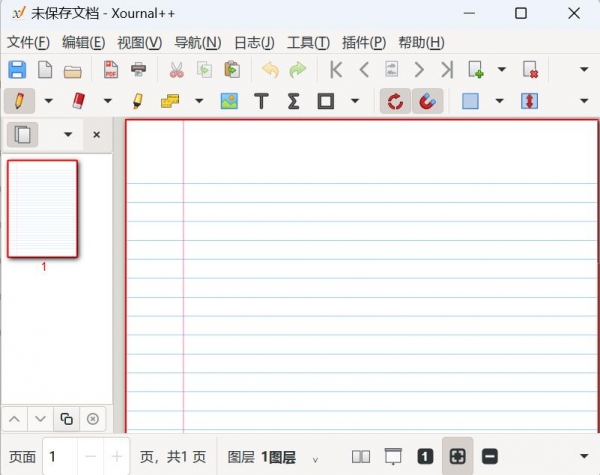Expand first toolbar overflow arrow
The width and height of the screenshot is (600, 475).
[584, 70]
